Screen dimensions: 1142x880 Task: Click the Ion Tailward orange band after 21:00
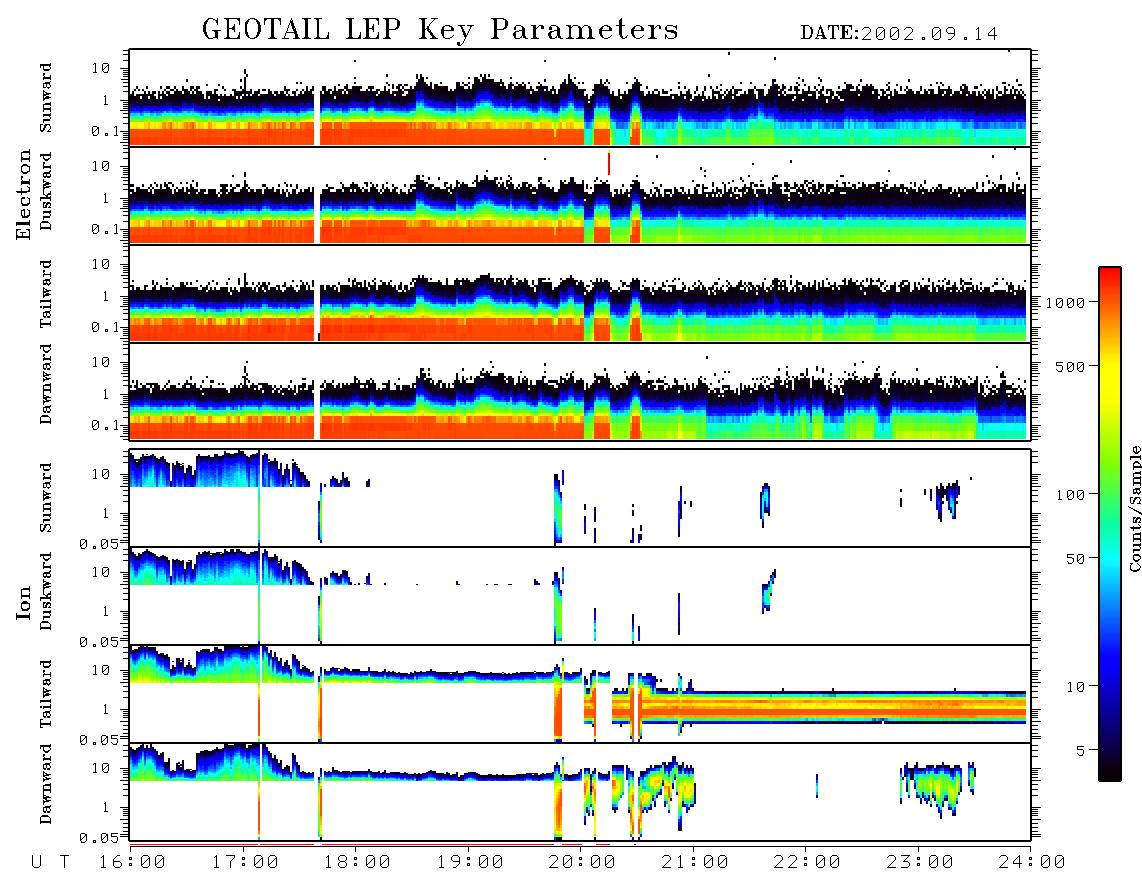[859, 707]
